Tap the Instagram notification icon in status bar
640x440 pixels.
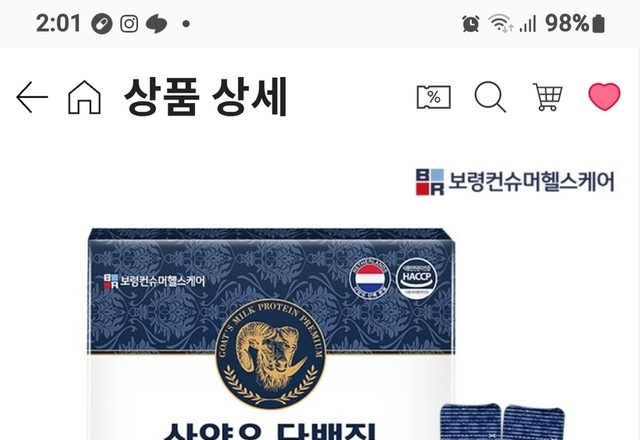(129, 24)
